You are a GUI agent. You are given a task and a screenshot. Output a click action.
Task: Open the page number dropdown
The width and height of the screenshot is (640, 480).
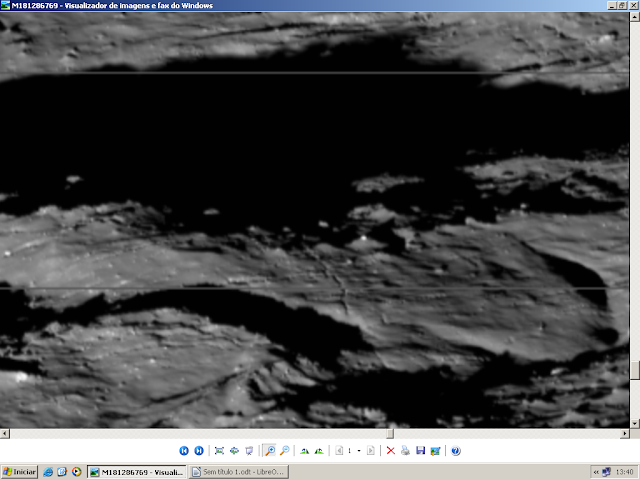(x=359, y=451)
